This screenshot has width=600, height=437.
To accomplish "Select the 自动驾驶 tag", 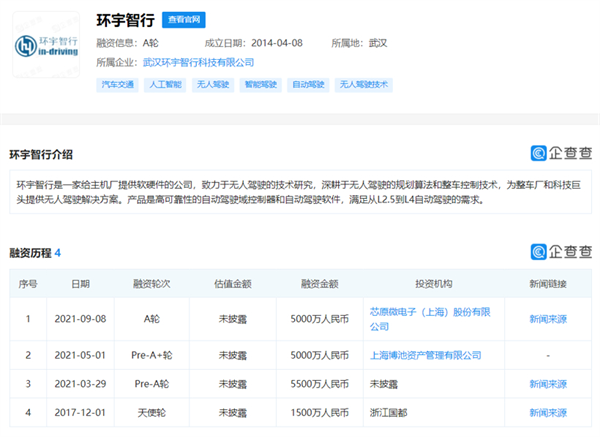I will pyautogui.click(x=308, y=85).
